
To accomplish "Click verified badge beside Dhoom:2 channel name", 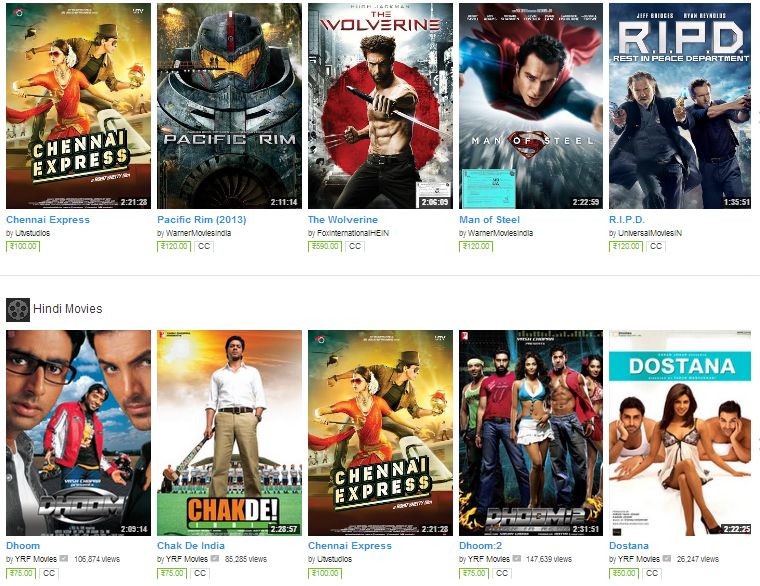I will pos(517,558).
